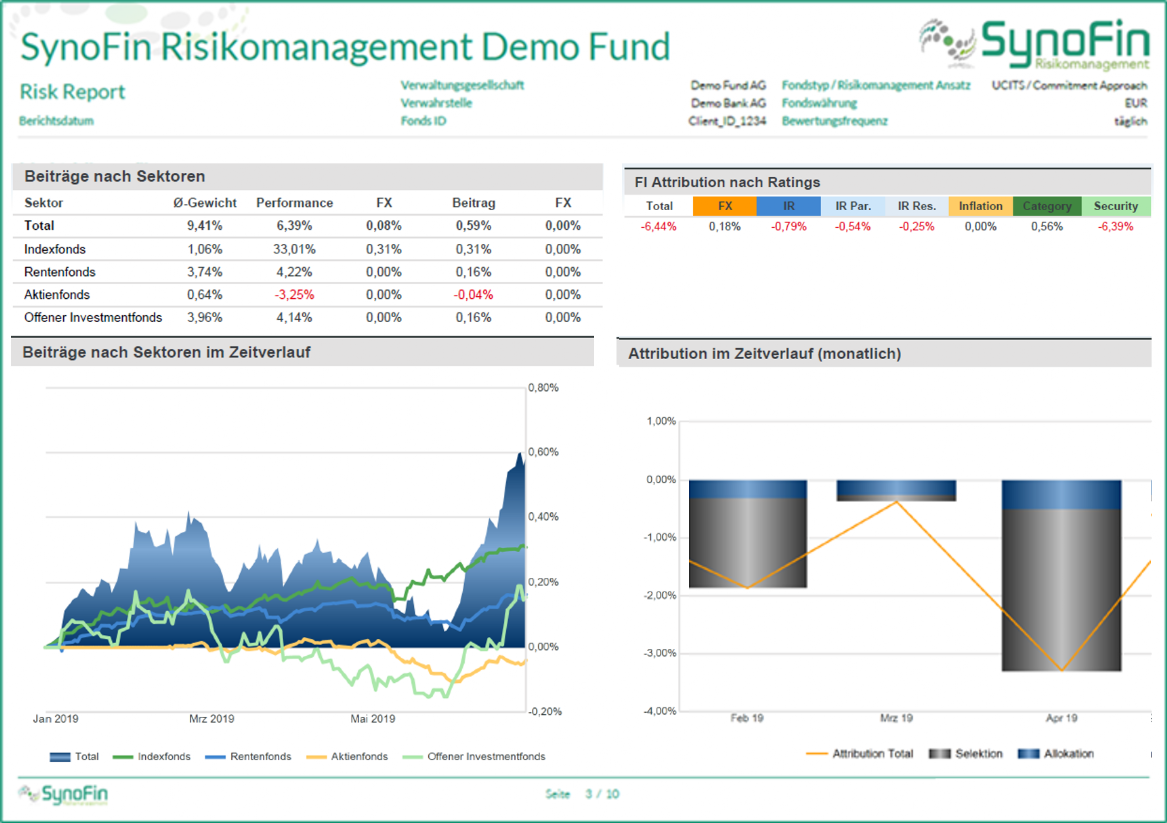Click the red Aktienfonds performance '-3,25%'

coord(295,295)
